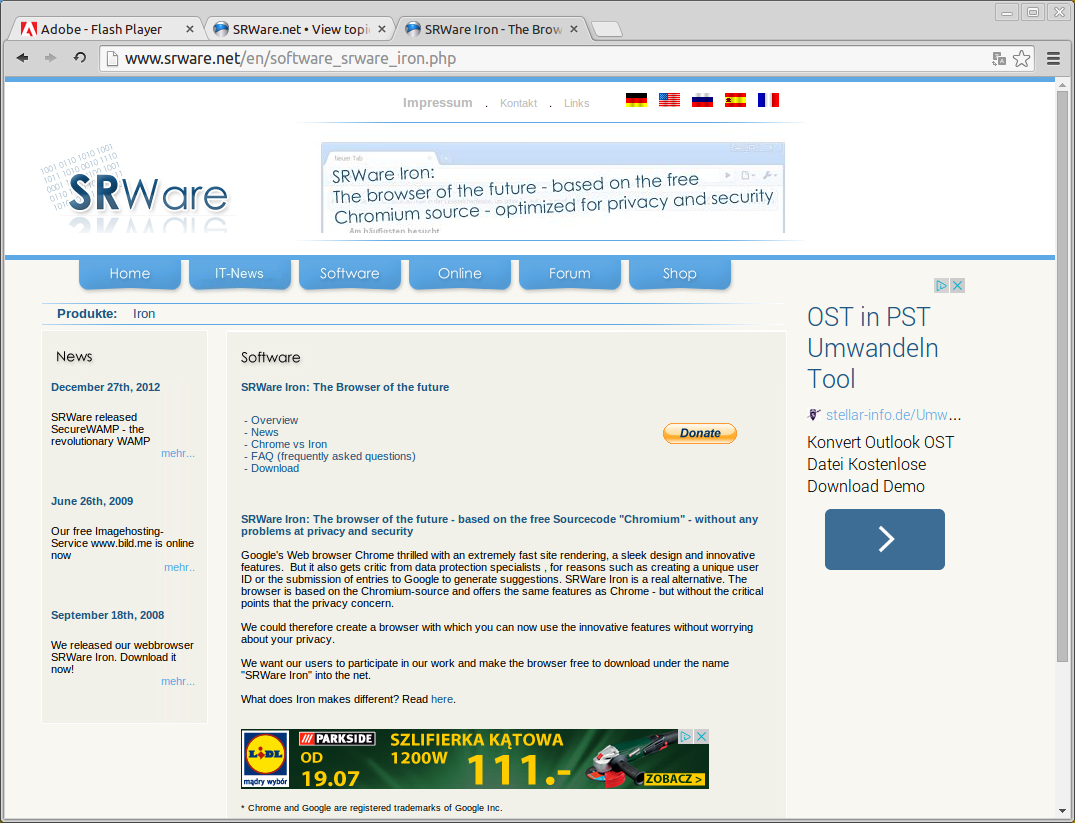Switch site language with the Spanish flag
Viewport: 1075px width, 823px height.
coord(735,100)
